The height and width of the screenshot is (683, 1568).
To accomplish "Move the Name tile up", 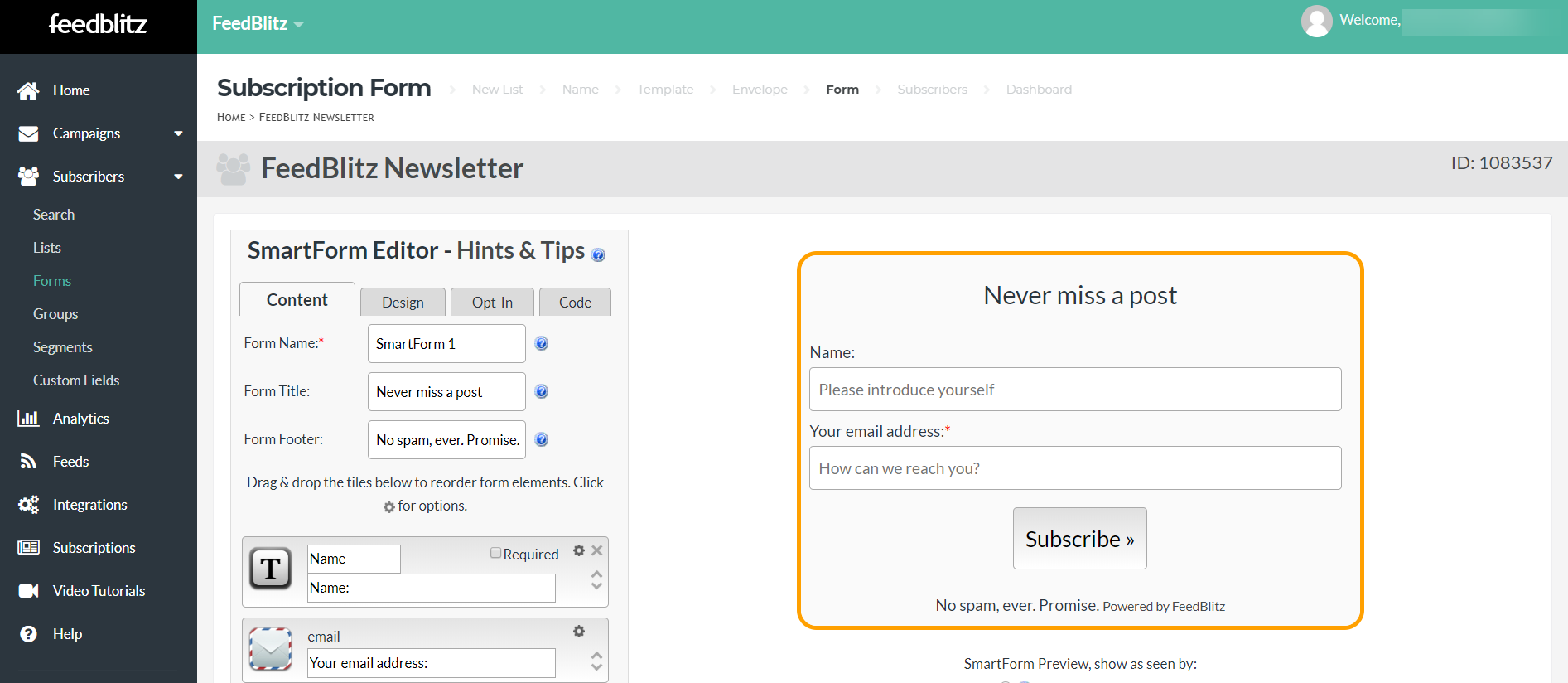I will pos(596,574).
